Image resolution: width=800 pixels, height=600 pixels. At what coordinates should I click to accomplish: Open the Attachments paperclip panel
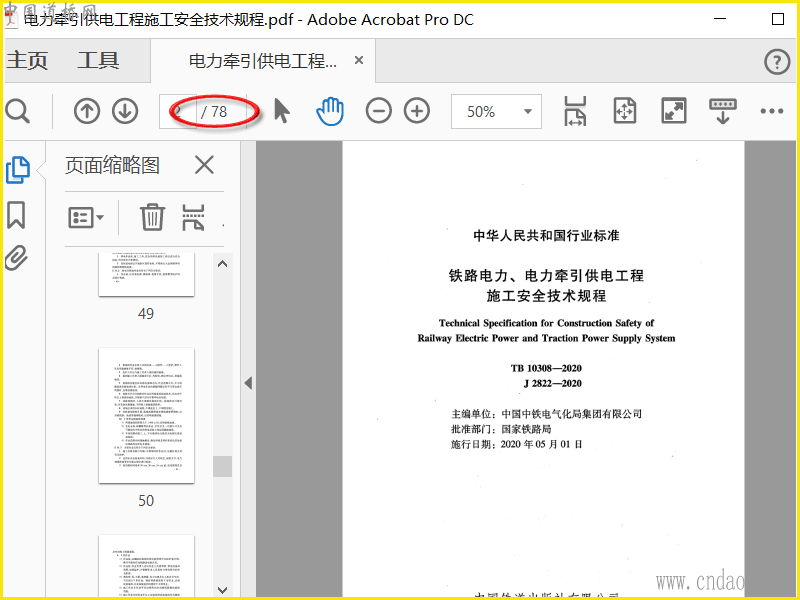click(x=16, y=258)
